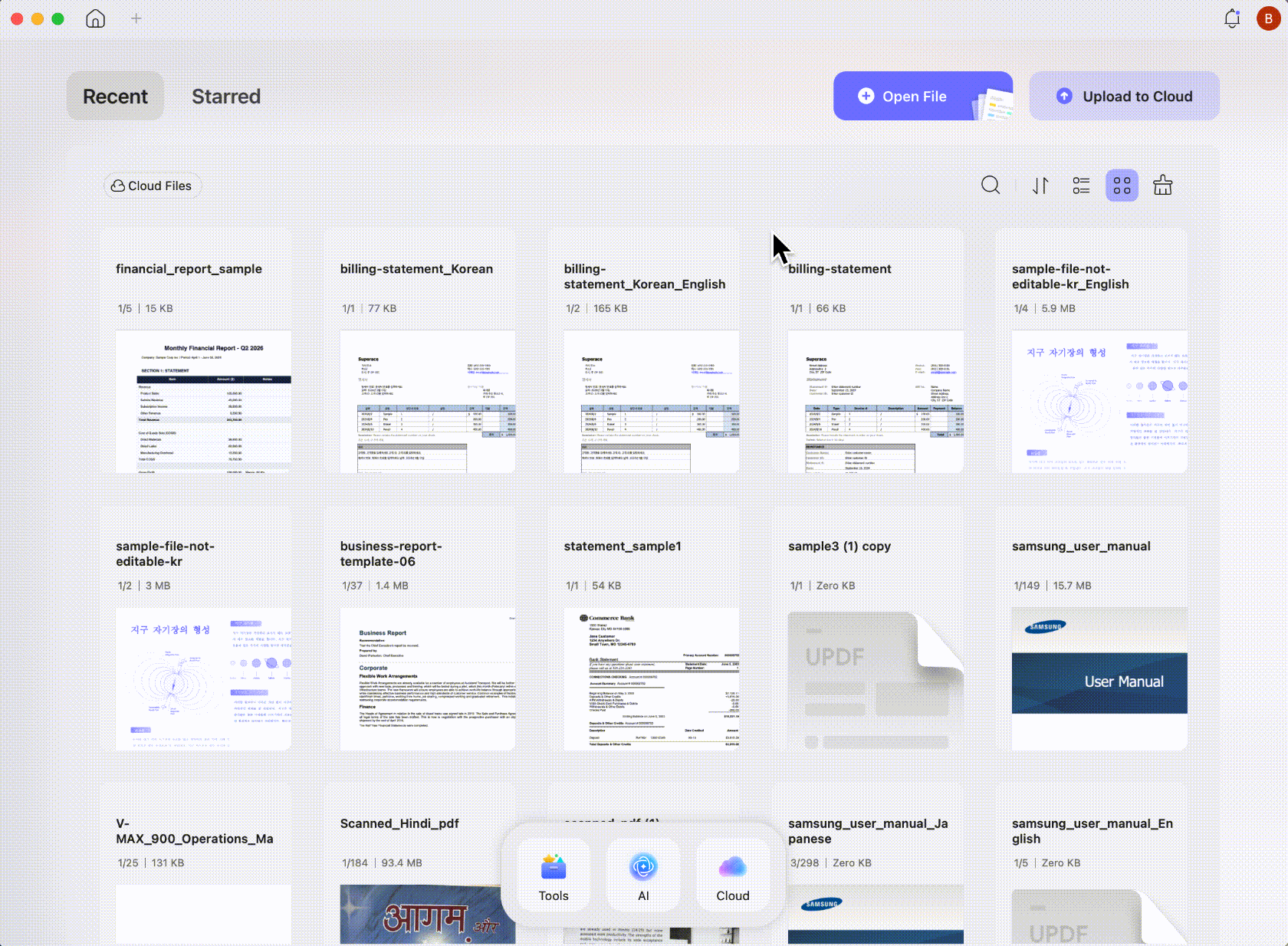Open samsung_user_manual_Japanese thumbnail

(x=876, y=915)
